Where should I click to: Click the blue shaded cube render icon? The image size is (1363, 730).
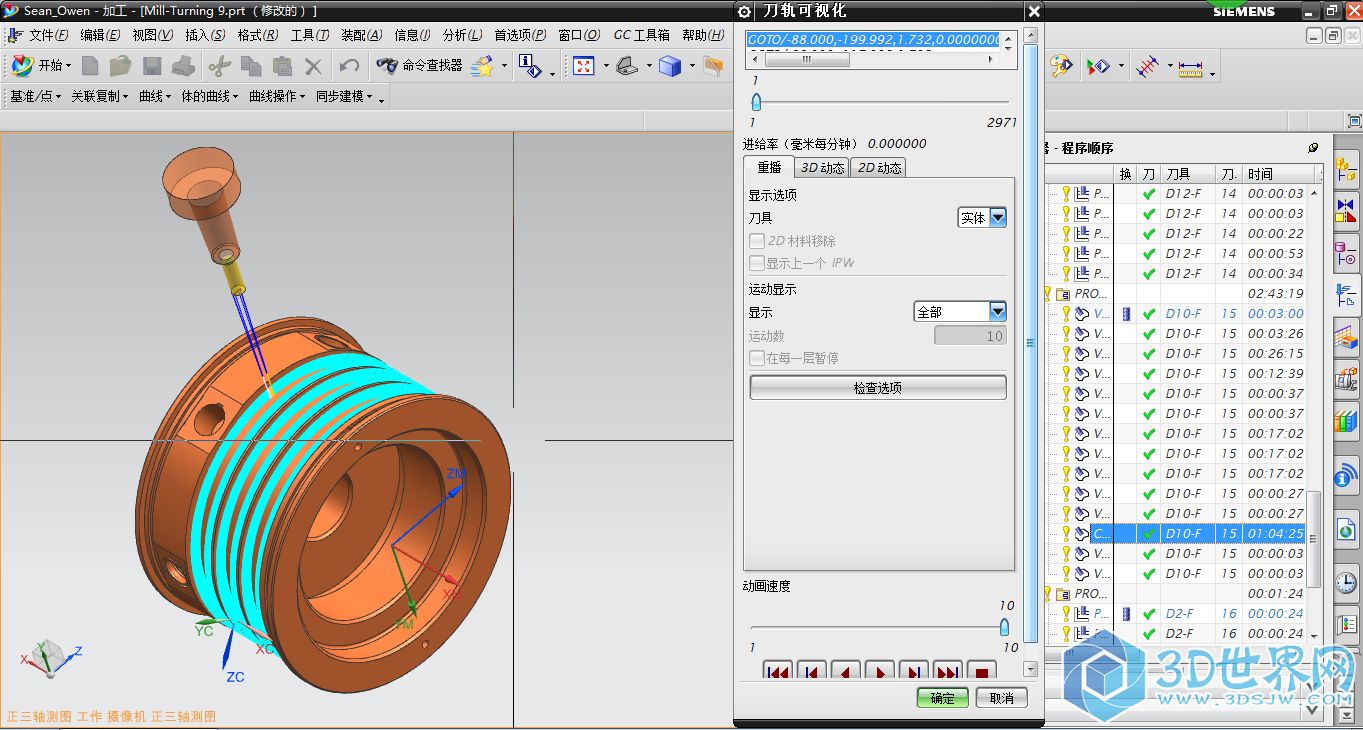coord(671,66)
